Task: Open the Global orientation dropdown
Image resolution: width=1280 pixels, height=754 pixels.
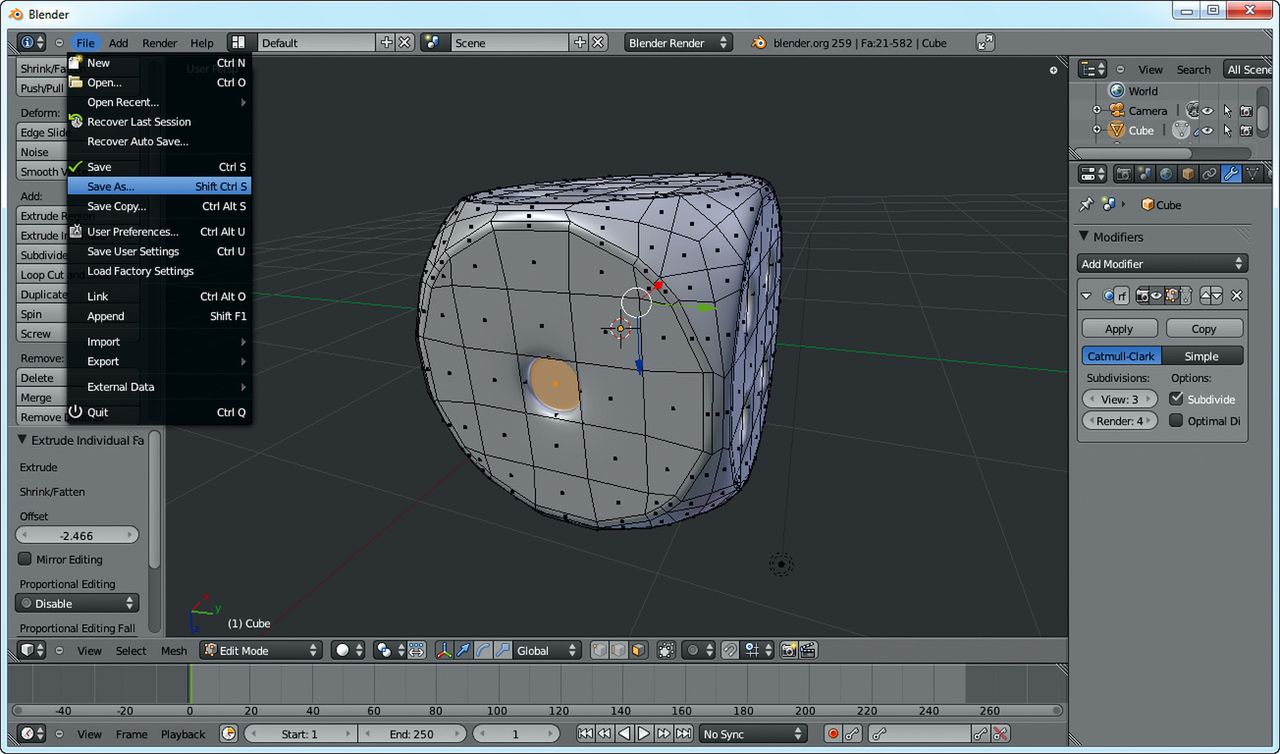Action: (x=546, y=650)
